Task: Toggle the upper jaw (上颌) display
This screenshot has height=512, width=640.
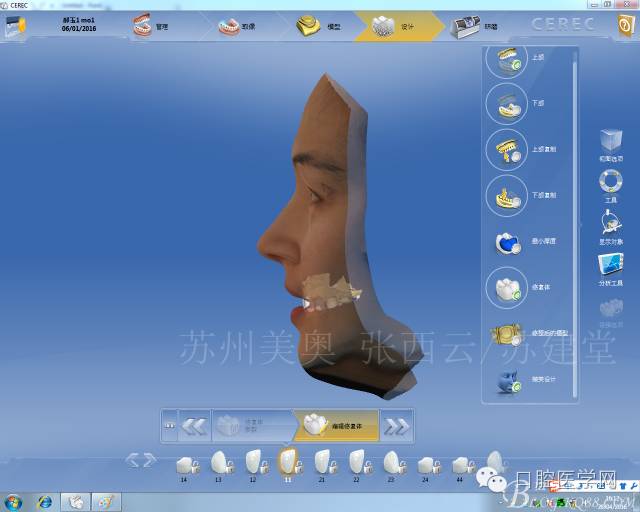Action: (506, 59)
